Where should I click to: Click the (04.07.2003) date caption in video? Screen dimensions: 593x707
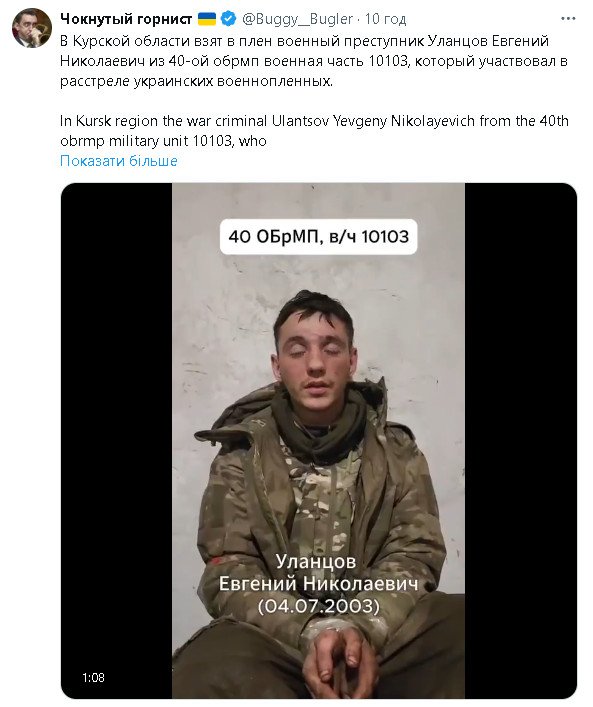pyautogui.click(x=319, y=606)
